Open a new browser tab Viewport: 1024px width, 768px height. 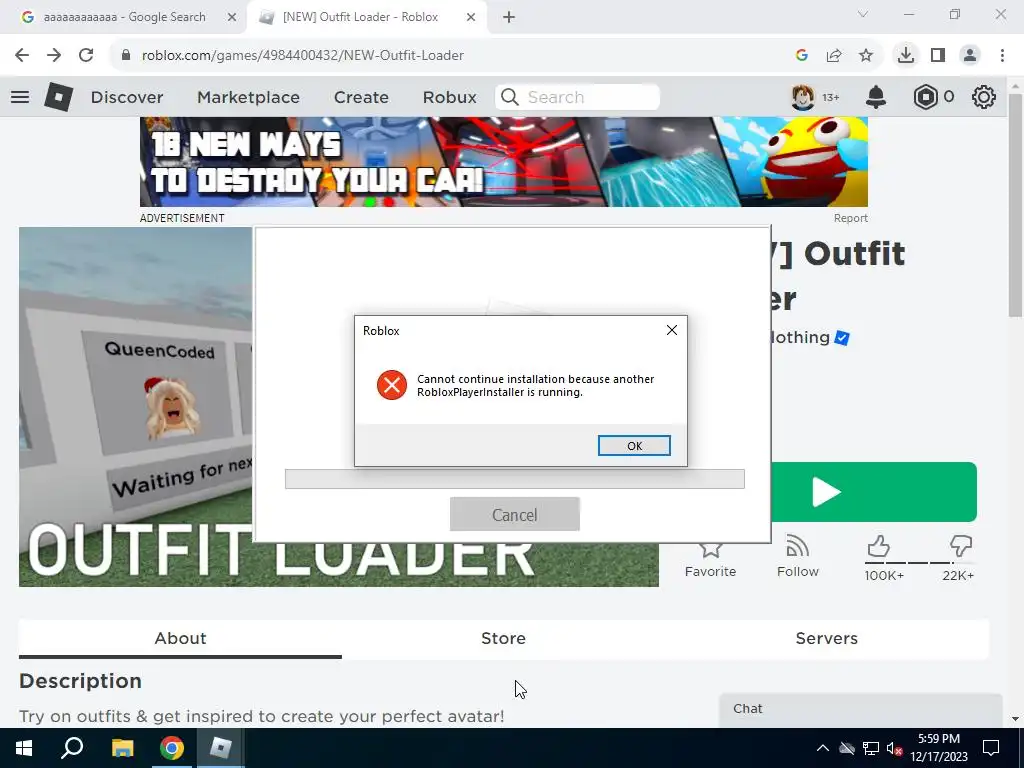[x=509, y=17]
